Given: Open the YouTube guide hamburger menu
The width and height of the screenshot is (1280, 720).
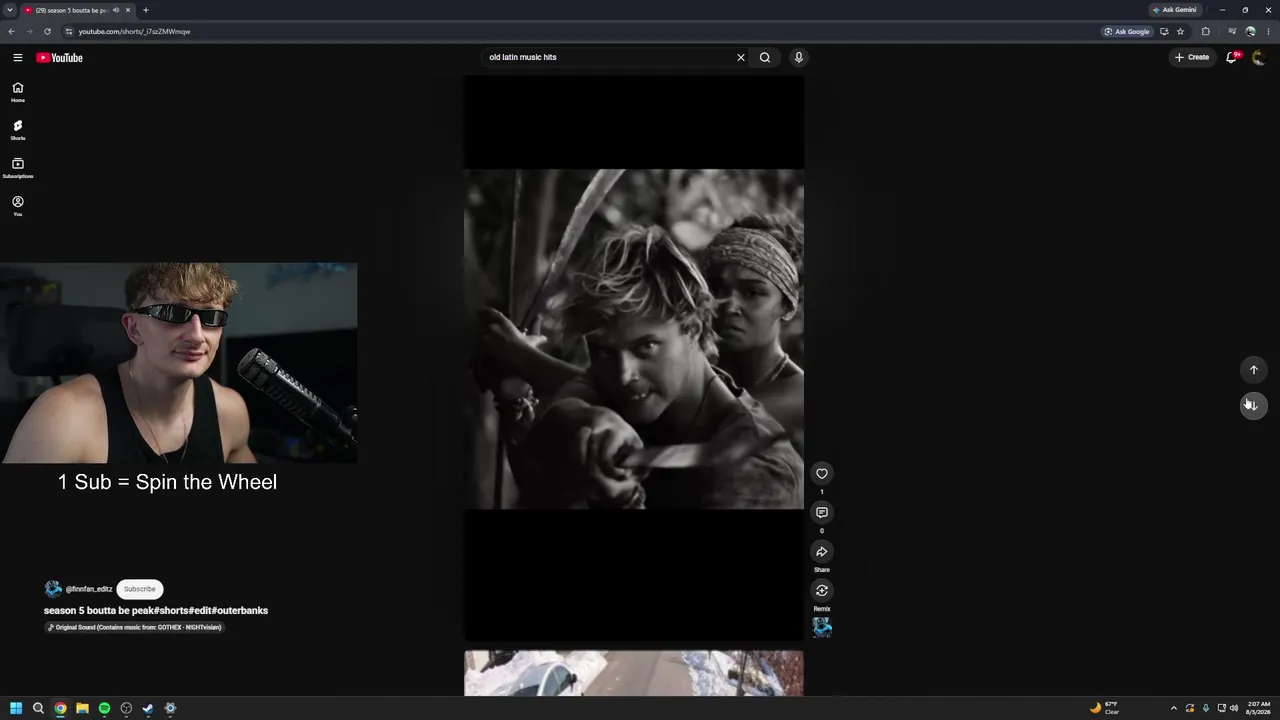Looking at the screenshot, I should tap(18, 57).
